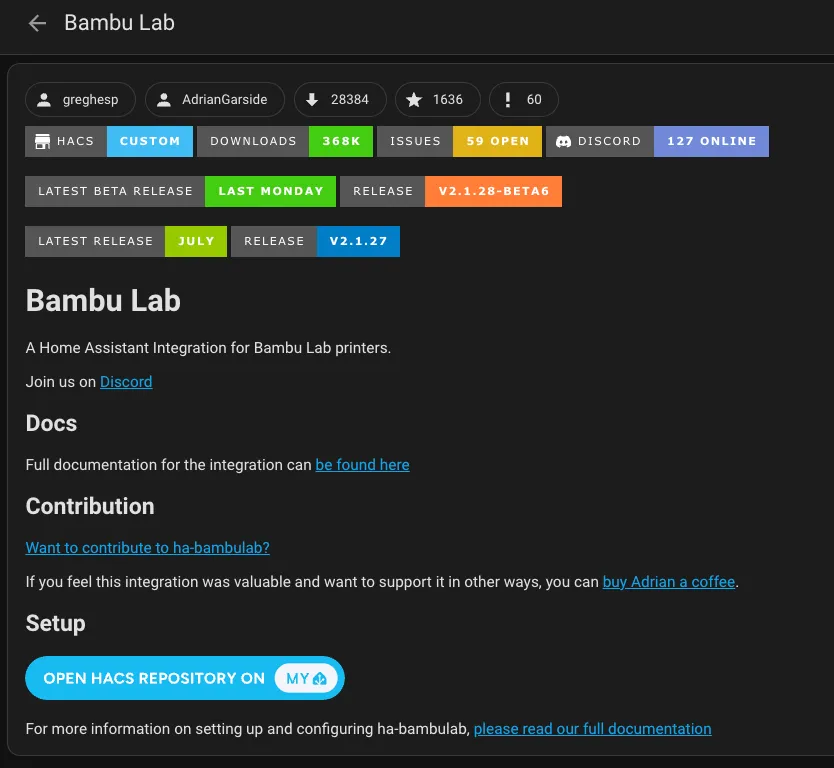Click the Setup heading
Screen dimensions: 834x768
tap(55, 623)
